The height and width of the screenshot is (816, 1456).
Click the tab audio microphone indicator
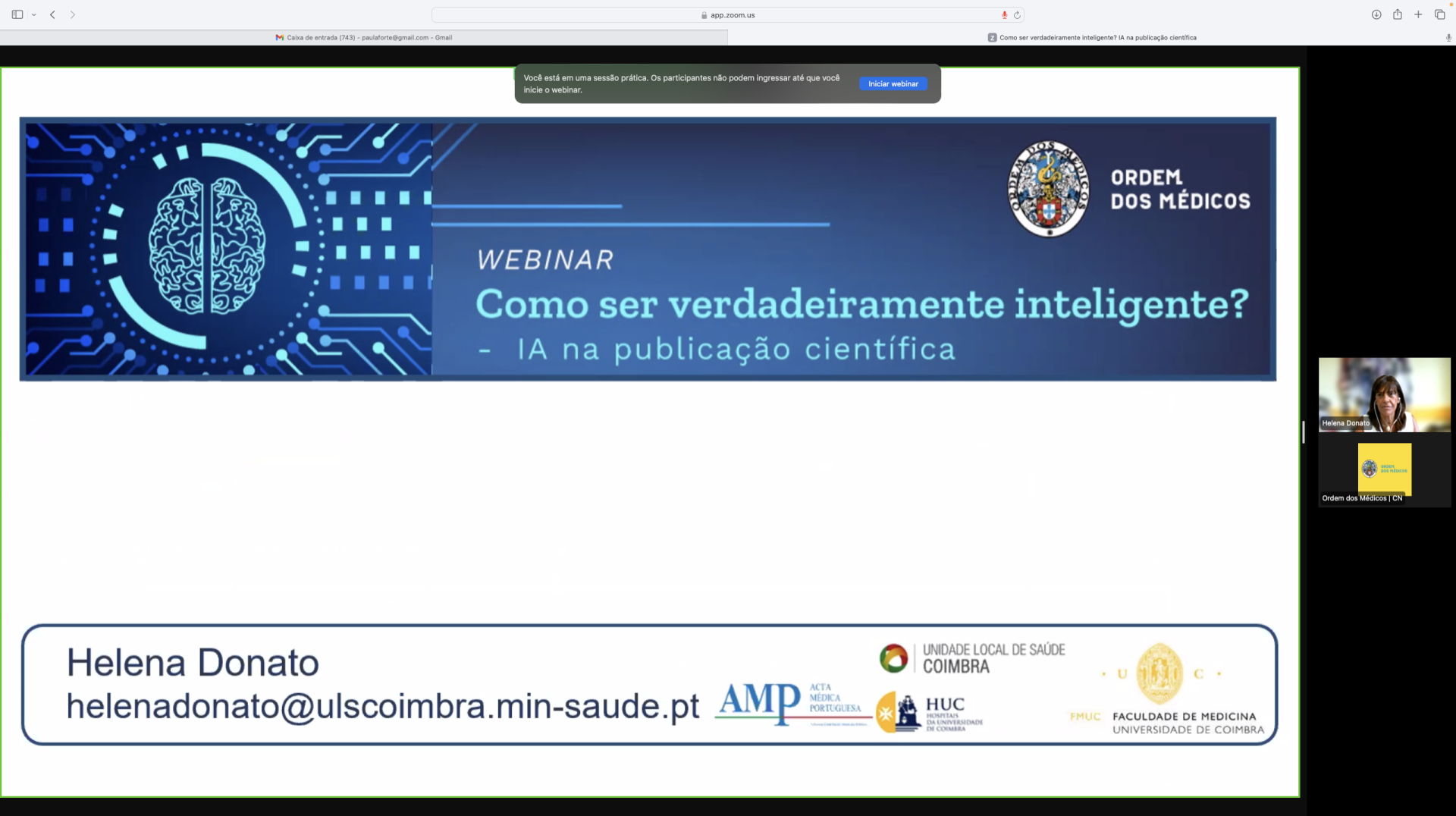pos(1448,37)
